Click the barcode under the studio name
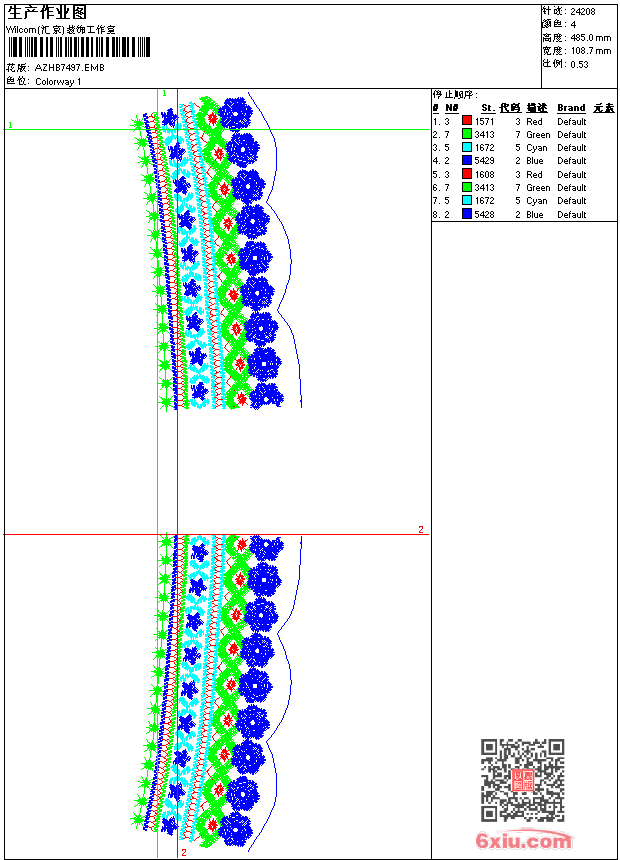Image resolution: width=620 pixels, height=860 pixels. coord(78,48)
